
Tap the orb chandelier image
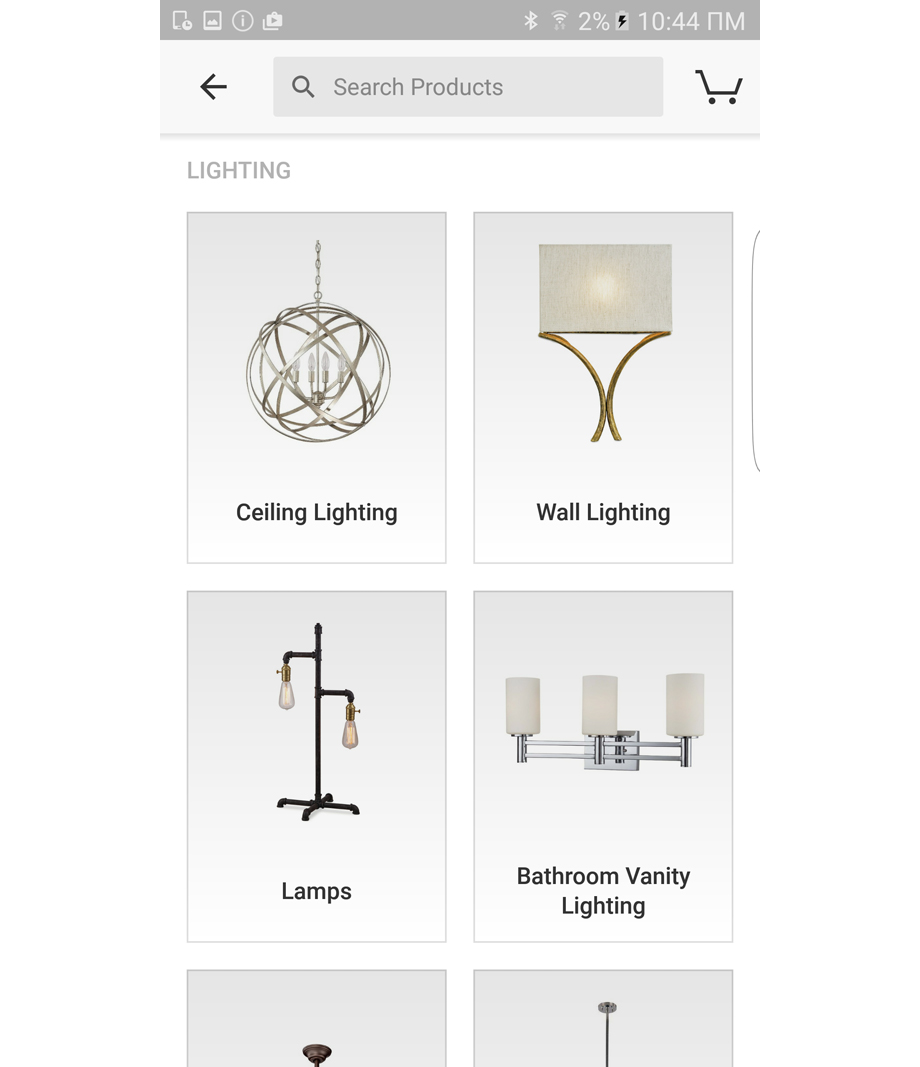click(318, 342)
